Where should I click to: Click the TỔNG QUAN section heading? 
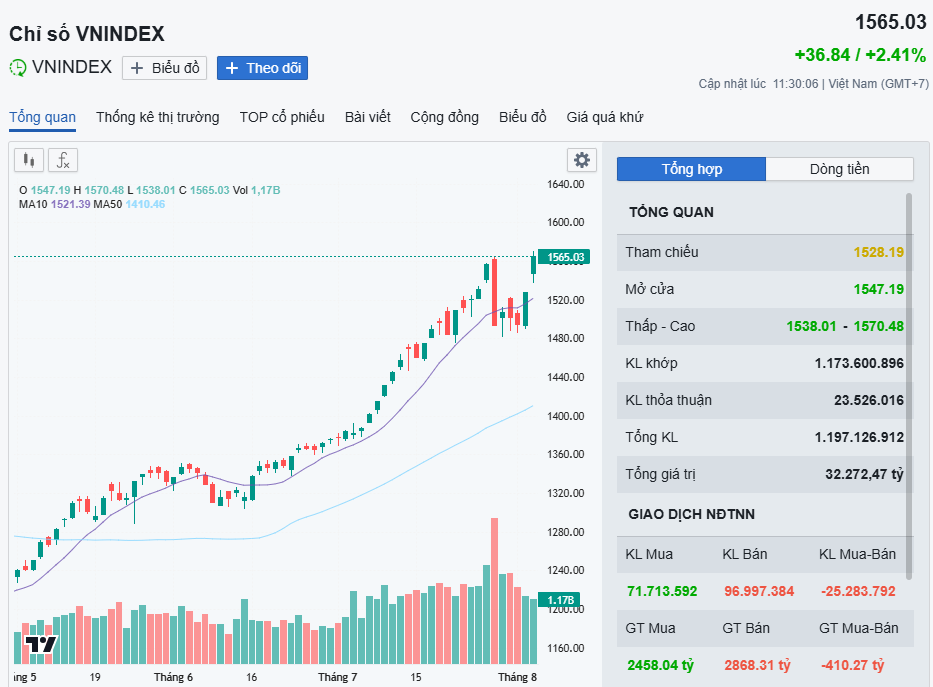click(x=671, y=212)
